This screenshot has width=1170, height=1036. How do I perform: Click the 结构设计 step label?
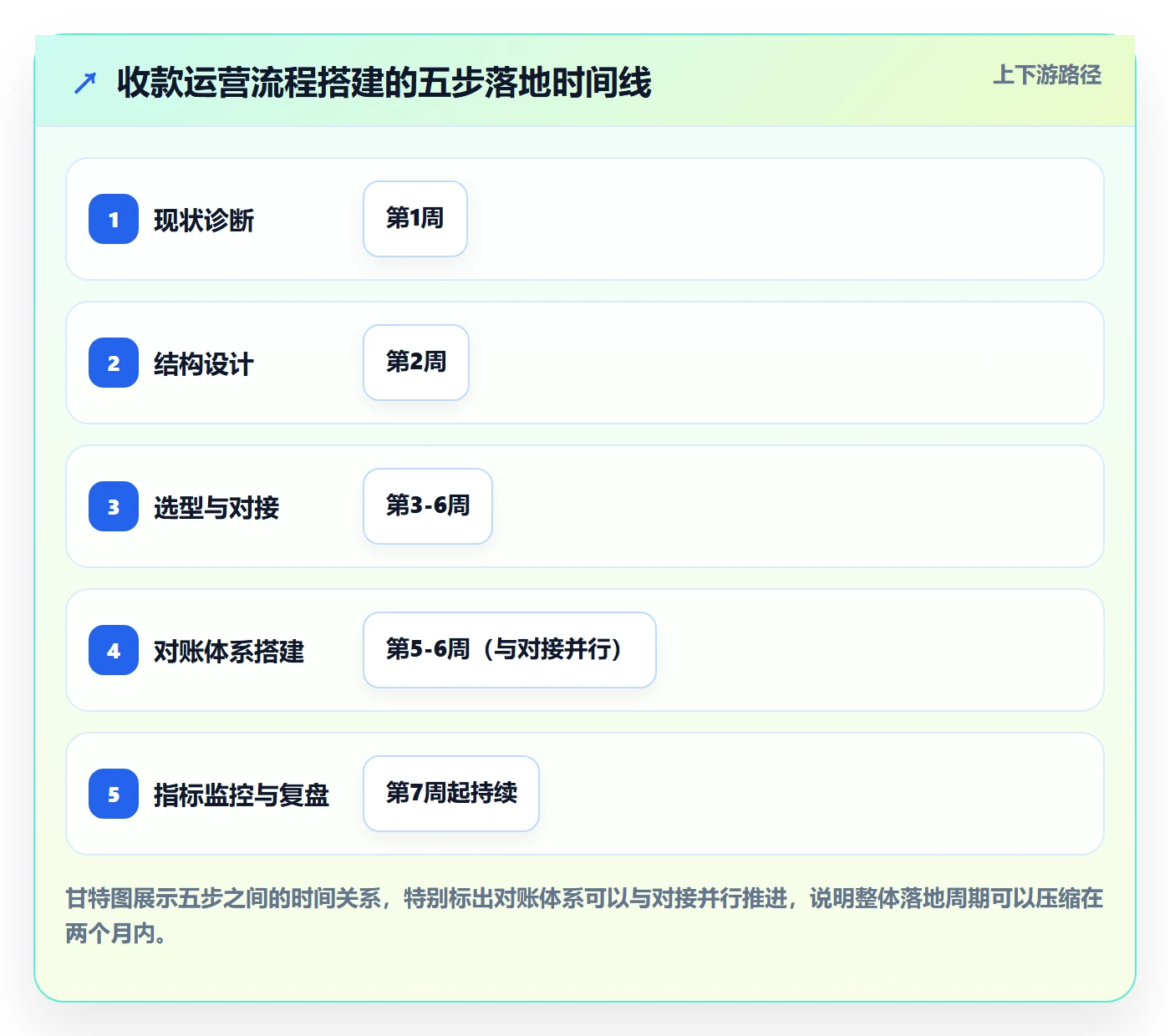(x=204, y=364)
